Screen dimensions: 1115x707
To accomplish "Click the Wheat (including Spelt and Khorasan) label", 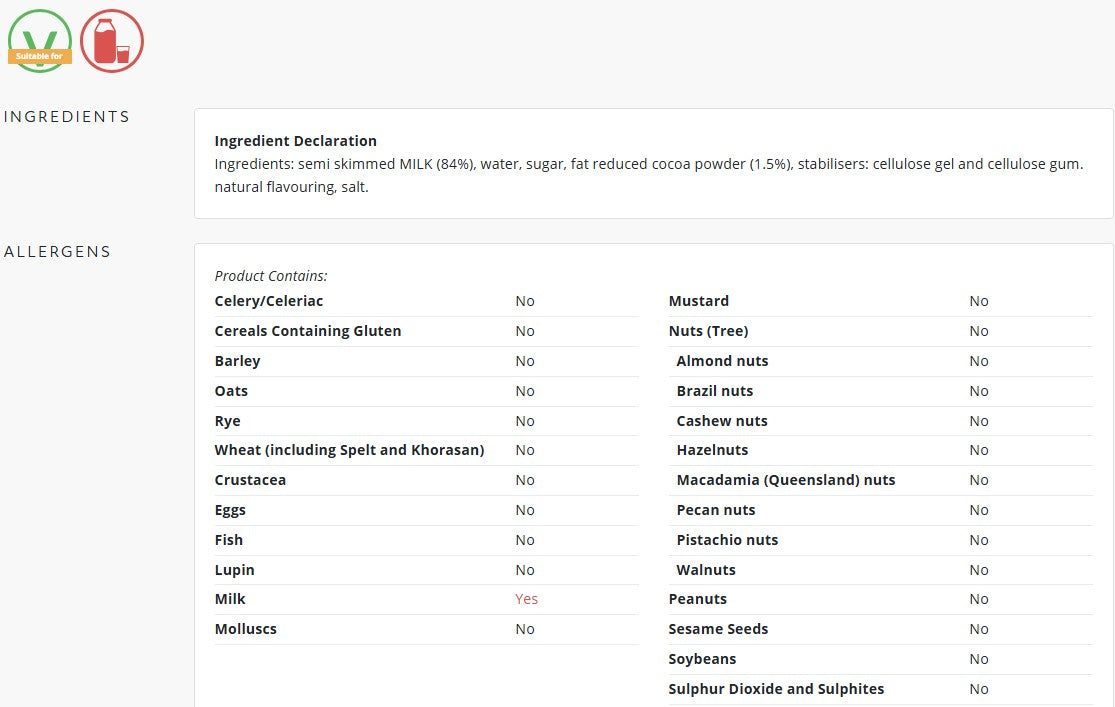I will point(349,450).
